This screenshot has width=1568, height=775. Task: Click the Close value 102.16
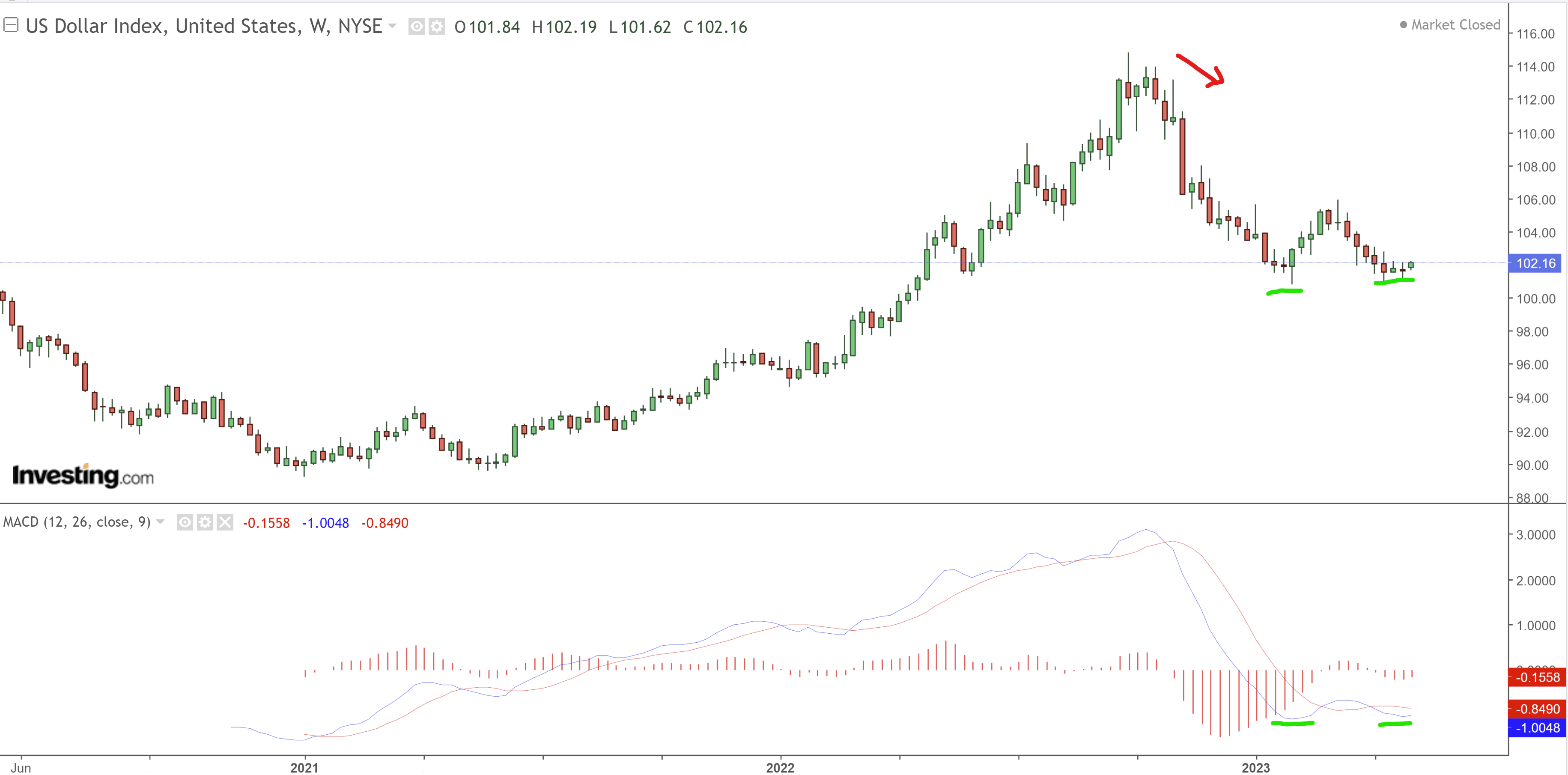(x=721, y=27)
